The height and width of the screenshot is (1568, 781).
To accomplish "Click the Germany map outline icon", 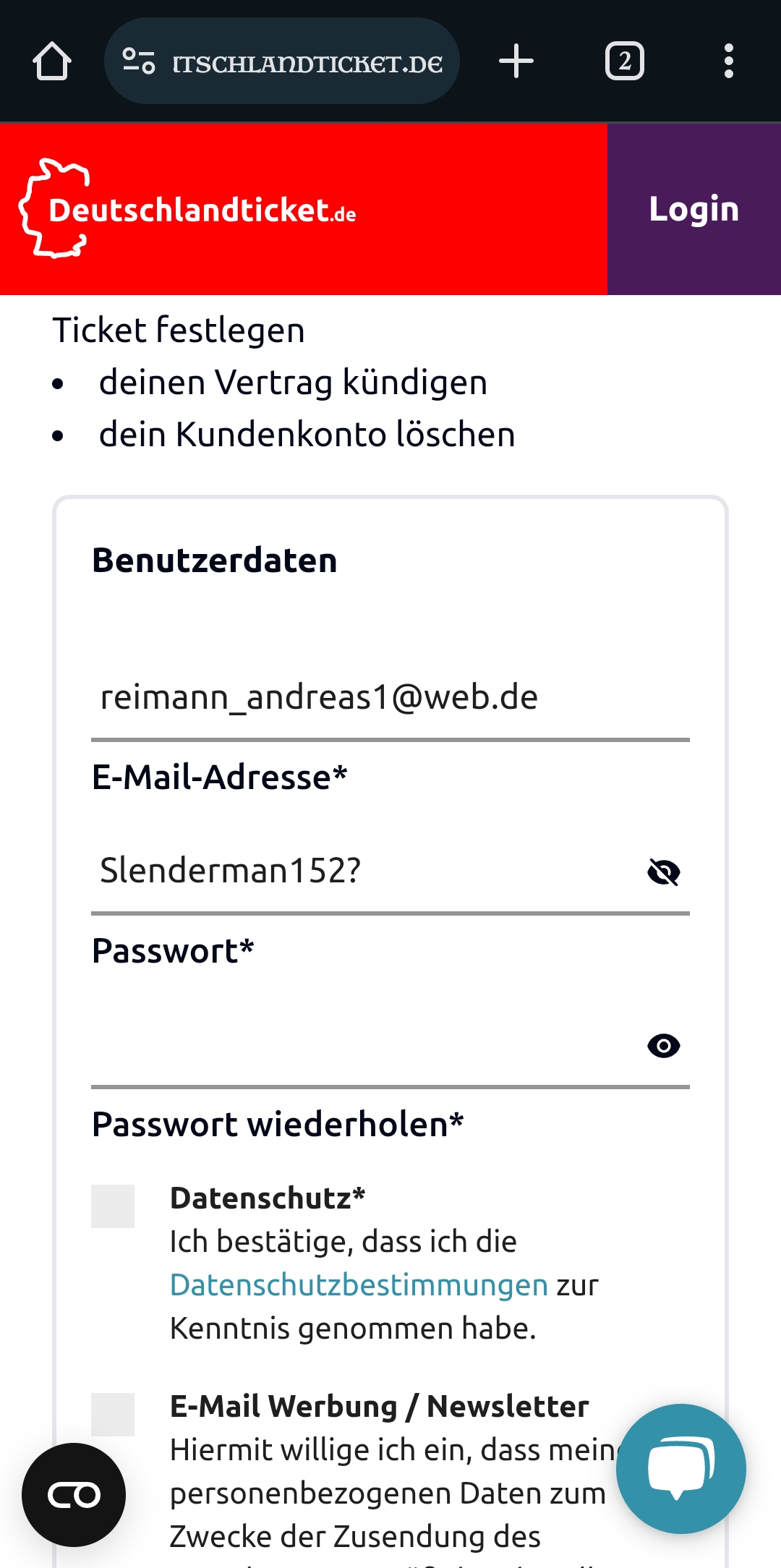I will (x=55, y=208).
